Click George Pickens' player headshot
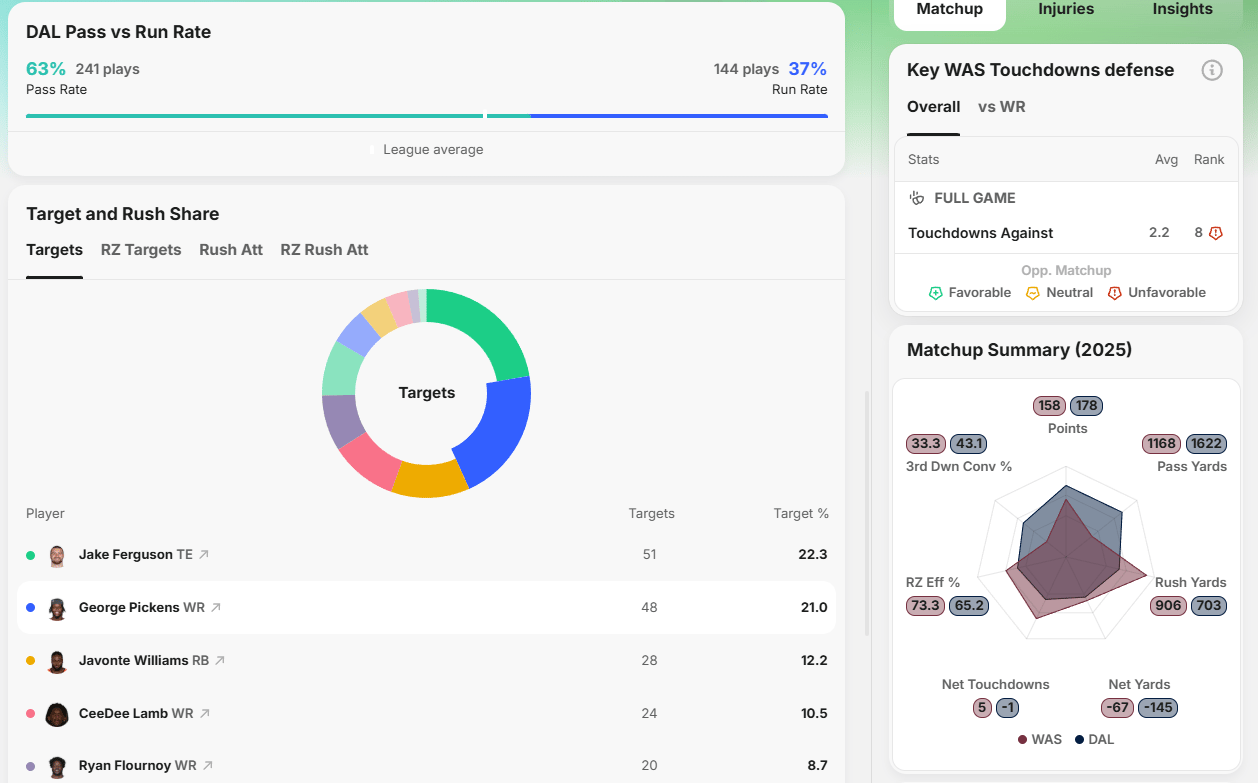The width and height of the screenshot is (1258, 783). click(57, 608)
